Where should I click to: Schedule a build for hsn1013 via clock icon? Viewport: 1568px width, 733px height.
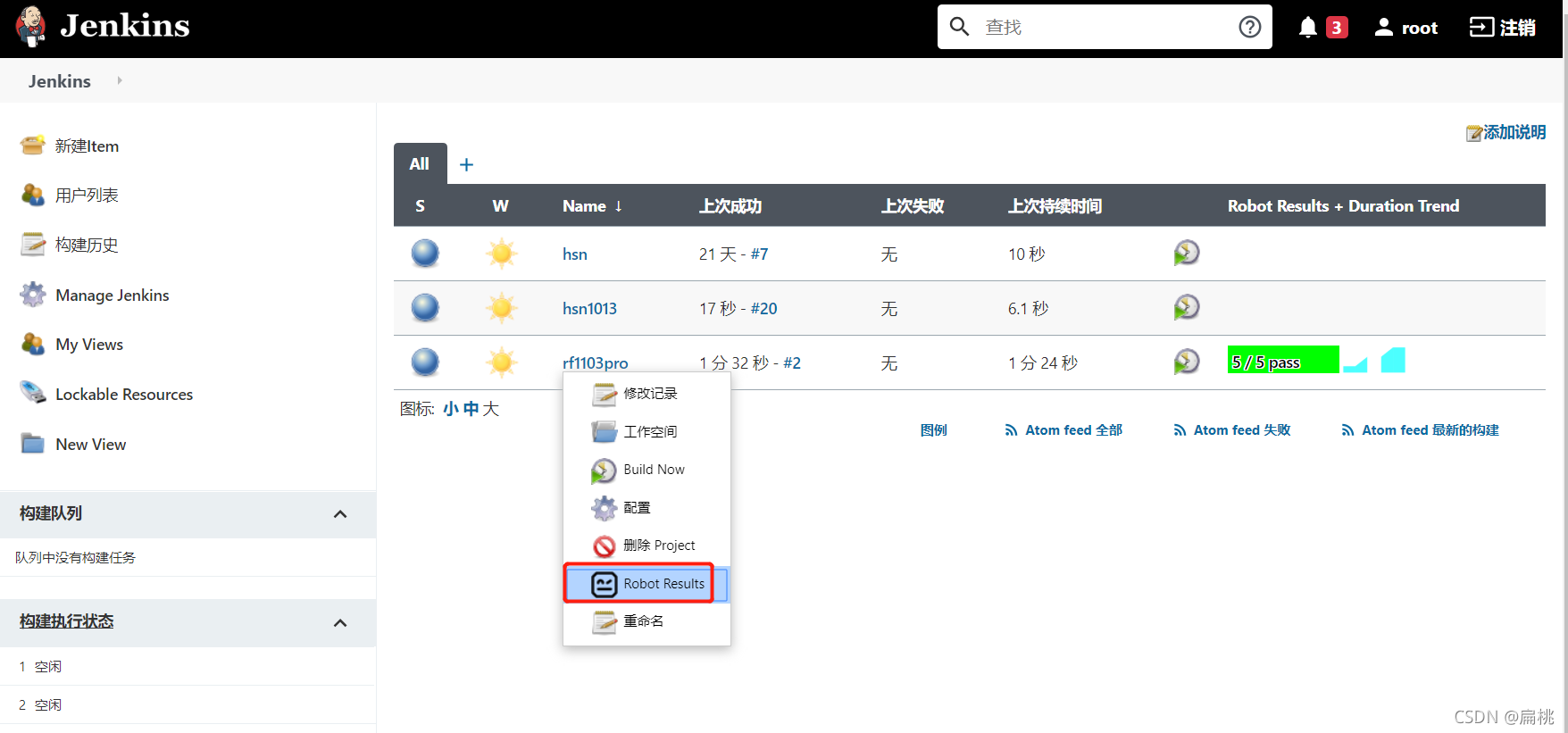pyautogui.click(x=1187, y=307)
